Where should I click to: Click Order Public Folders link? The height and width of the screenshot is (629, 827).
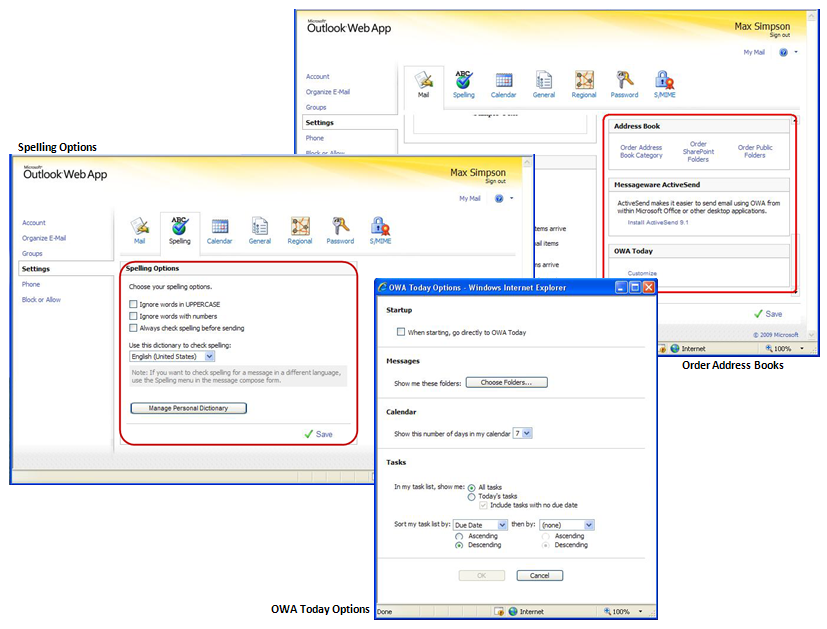pyautogui.click(x=755, y=151)
